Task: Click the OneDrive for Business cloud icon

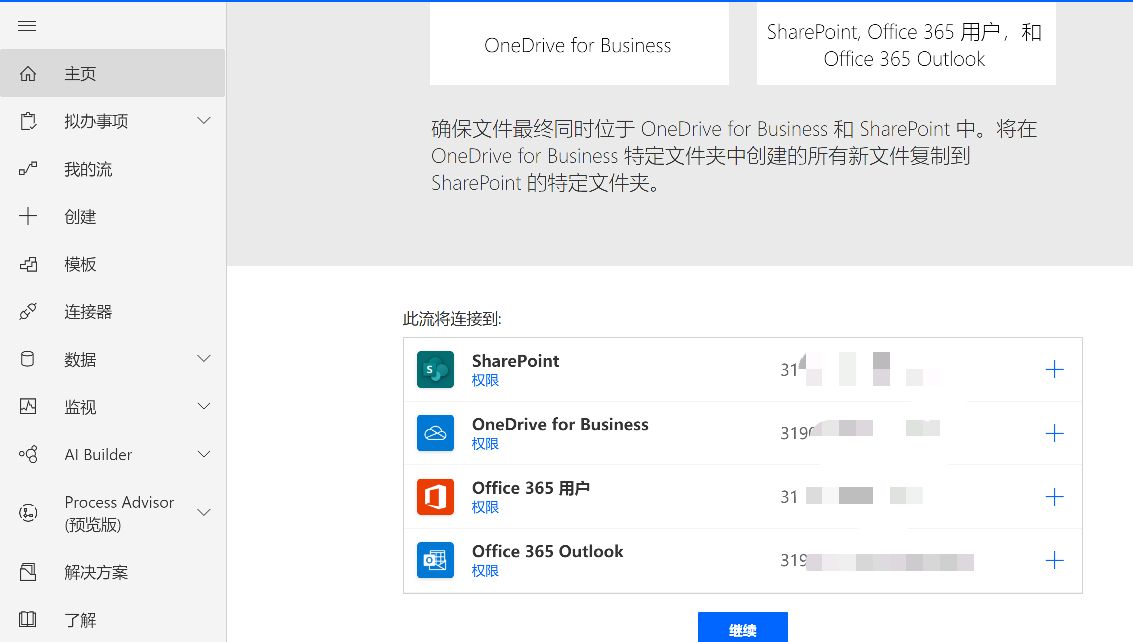Action: [x=435, y=433]
